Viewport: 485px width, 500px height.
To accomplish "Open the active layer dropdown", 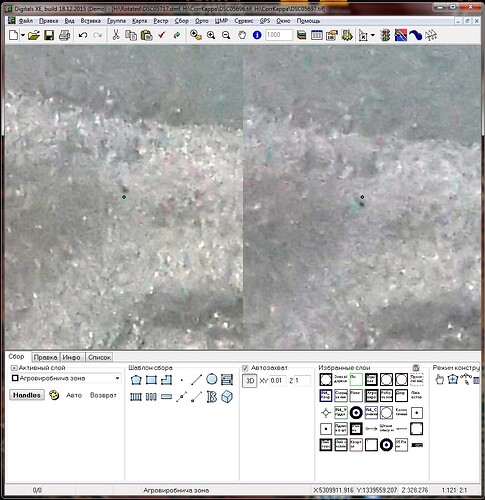I will (117, 378).
